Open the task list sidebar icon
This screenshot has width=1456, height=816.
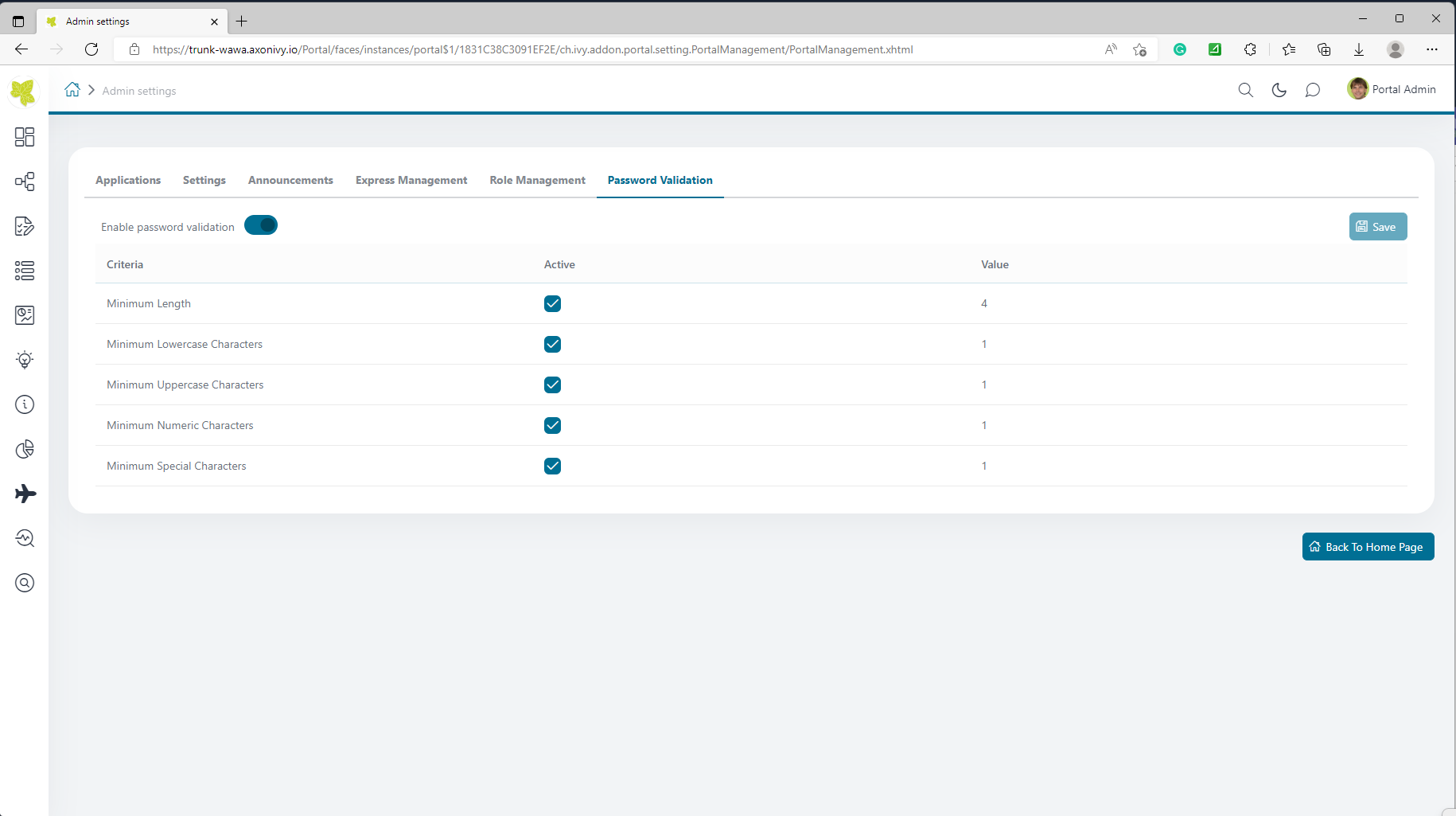(25, 271)
